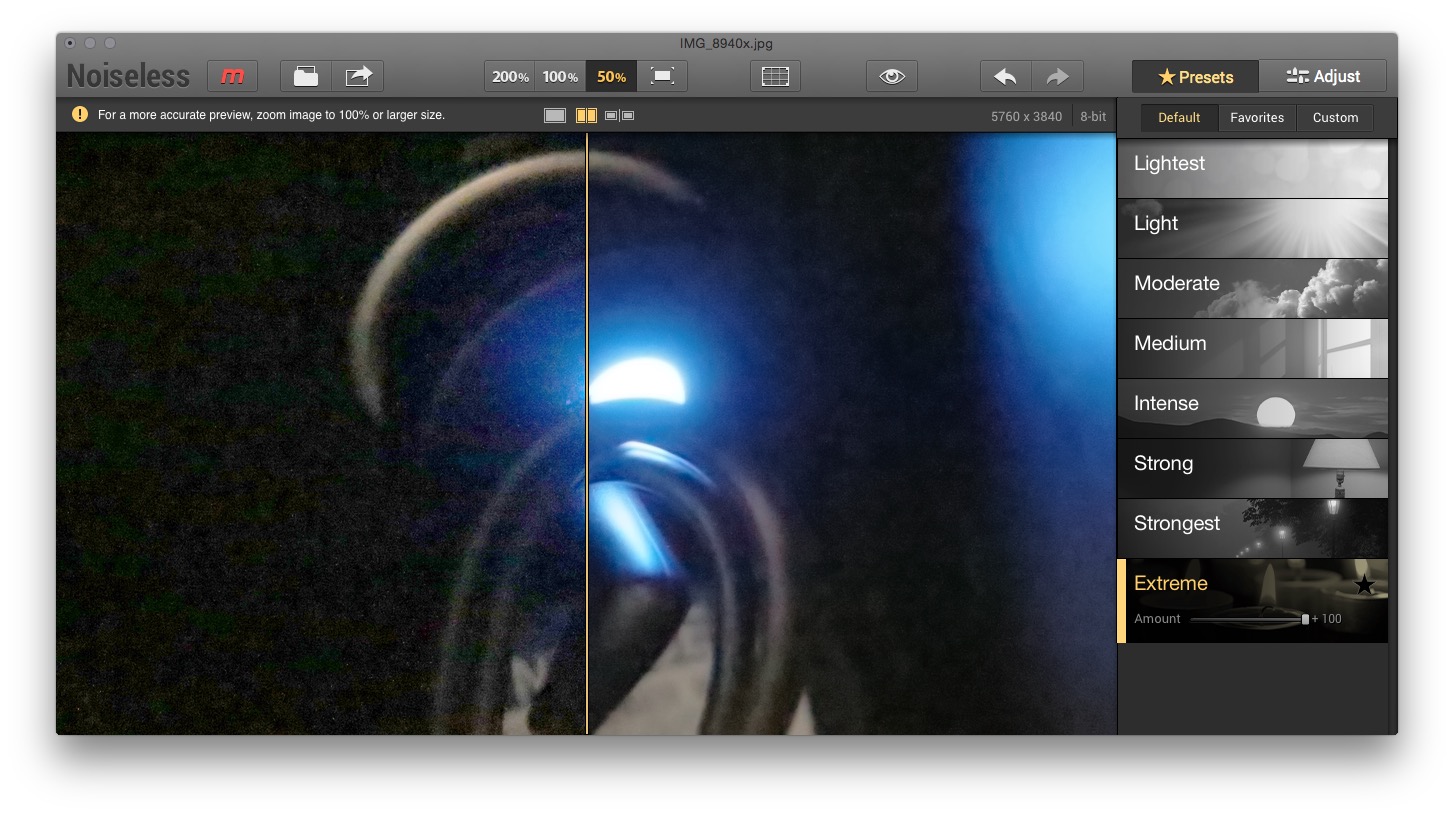Click the eye preview icon

coord(891,76)
